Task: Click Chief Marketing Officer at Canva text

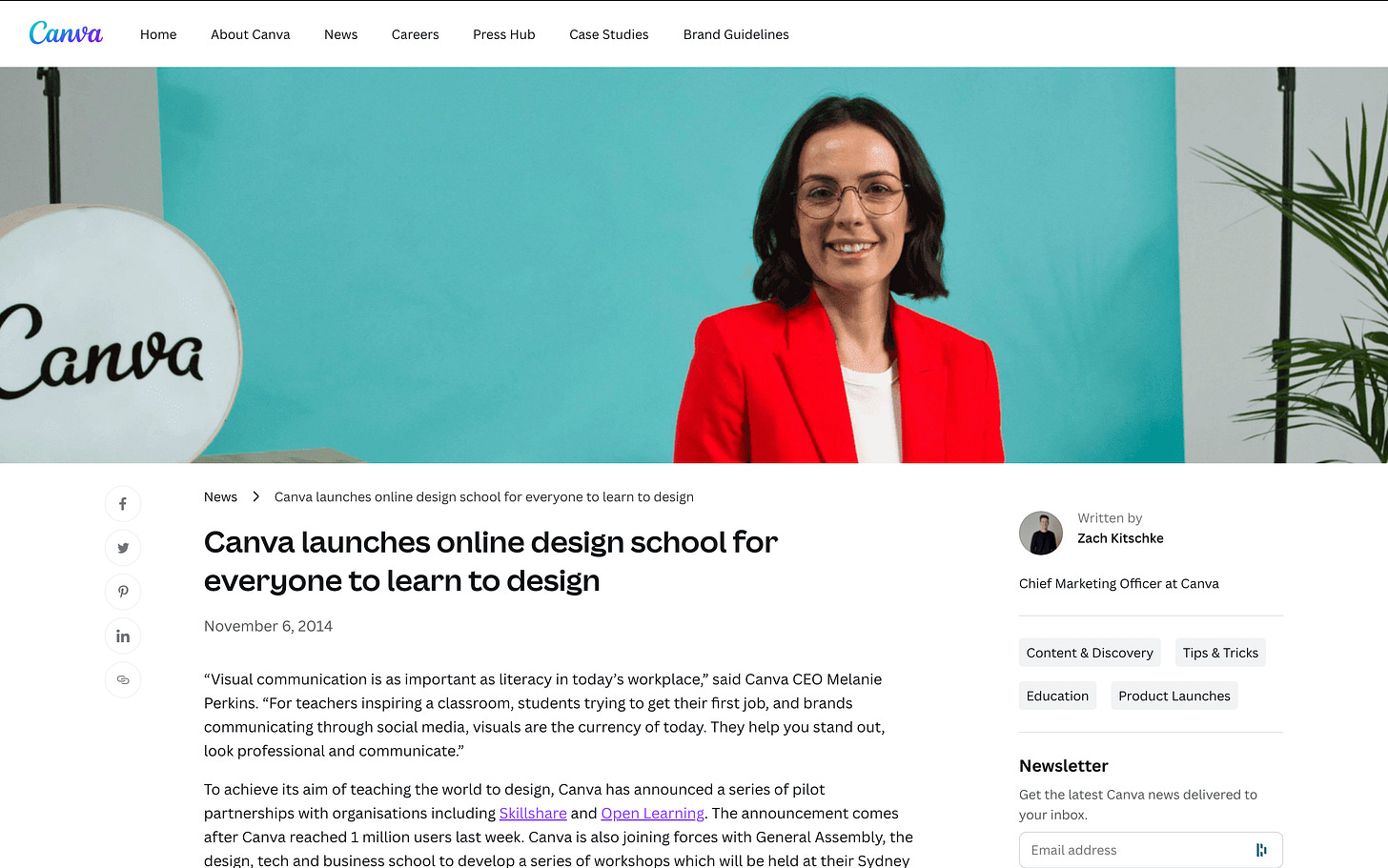Action: point(1119,583)
